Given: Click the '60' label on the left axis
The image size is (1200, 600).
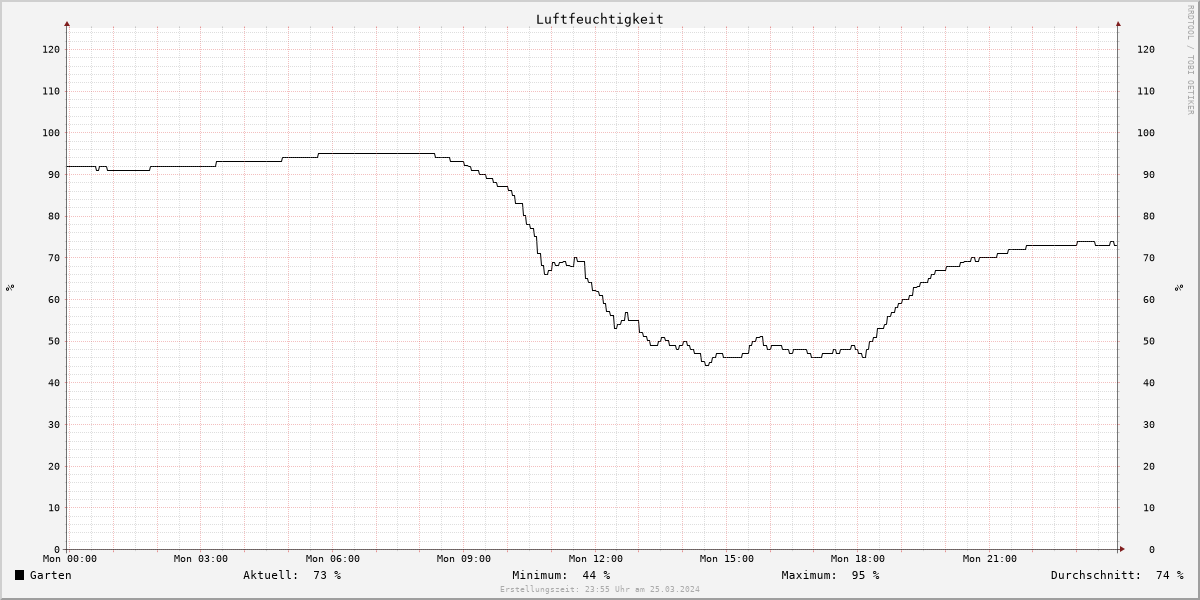Looking at the screenshot, I should (54, 300).
